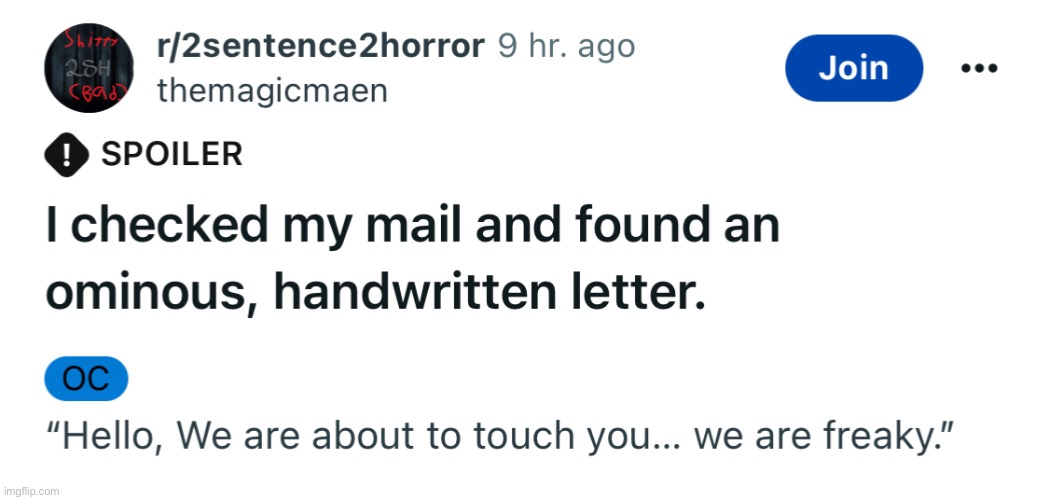Join the r/2sentence2horror community
The image size is (1049, 500).
pos(854,68)
